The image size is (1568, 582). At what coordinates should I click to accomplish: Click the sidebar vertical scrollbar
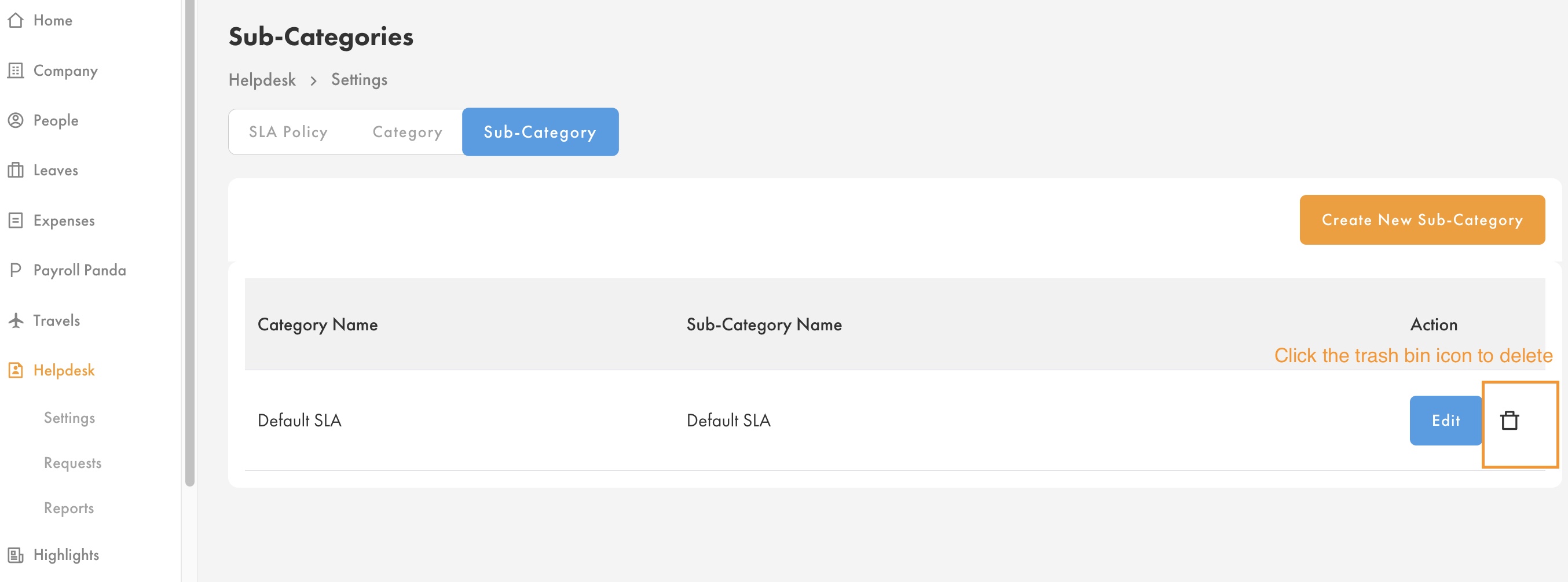pyautogui.click(x=190, y=243)
